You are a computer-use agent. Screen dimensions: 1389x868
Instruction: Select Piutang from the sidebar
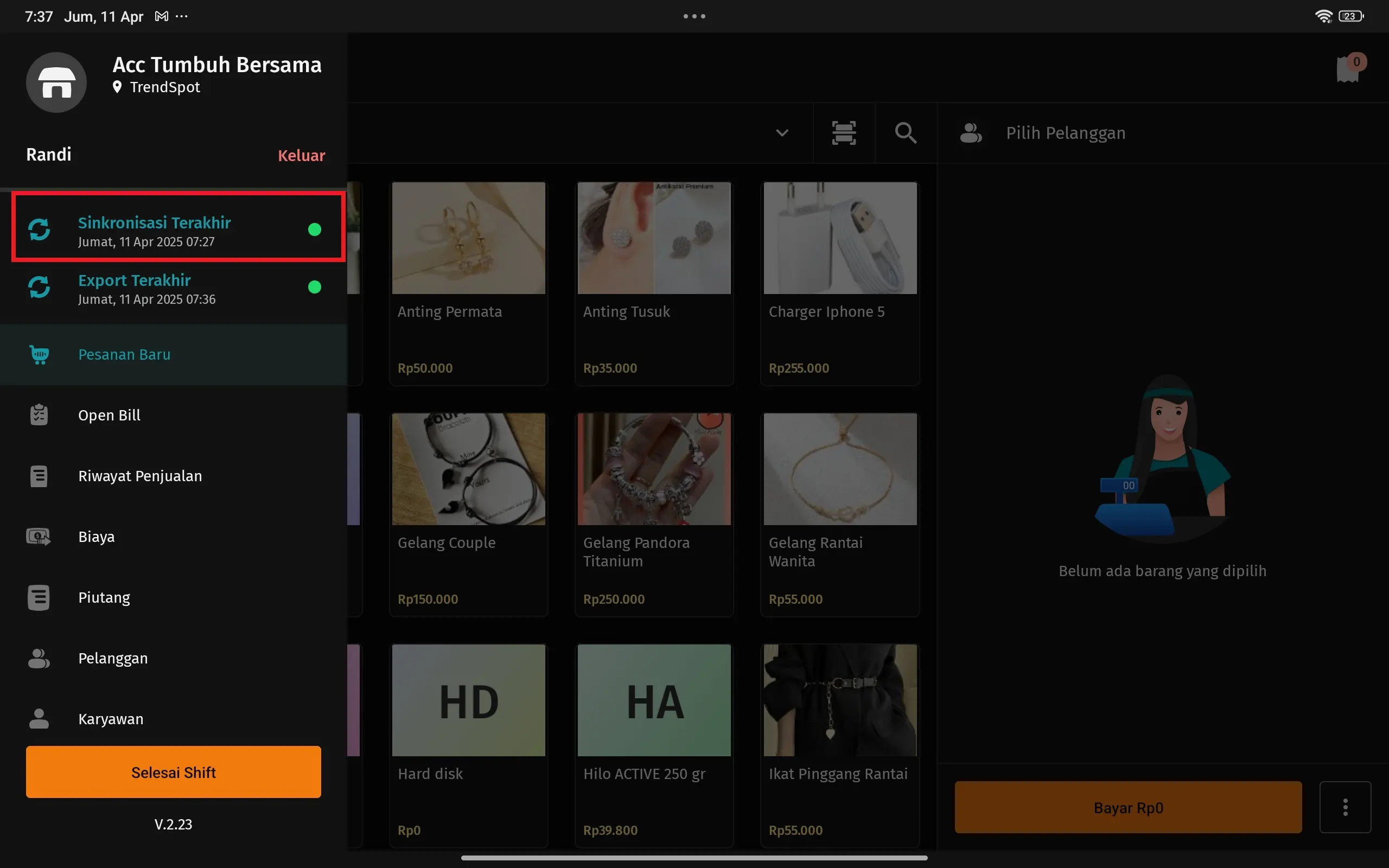point(104,598)
